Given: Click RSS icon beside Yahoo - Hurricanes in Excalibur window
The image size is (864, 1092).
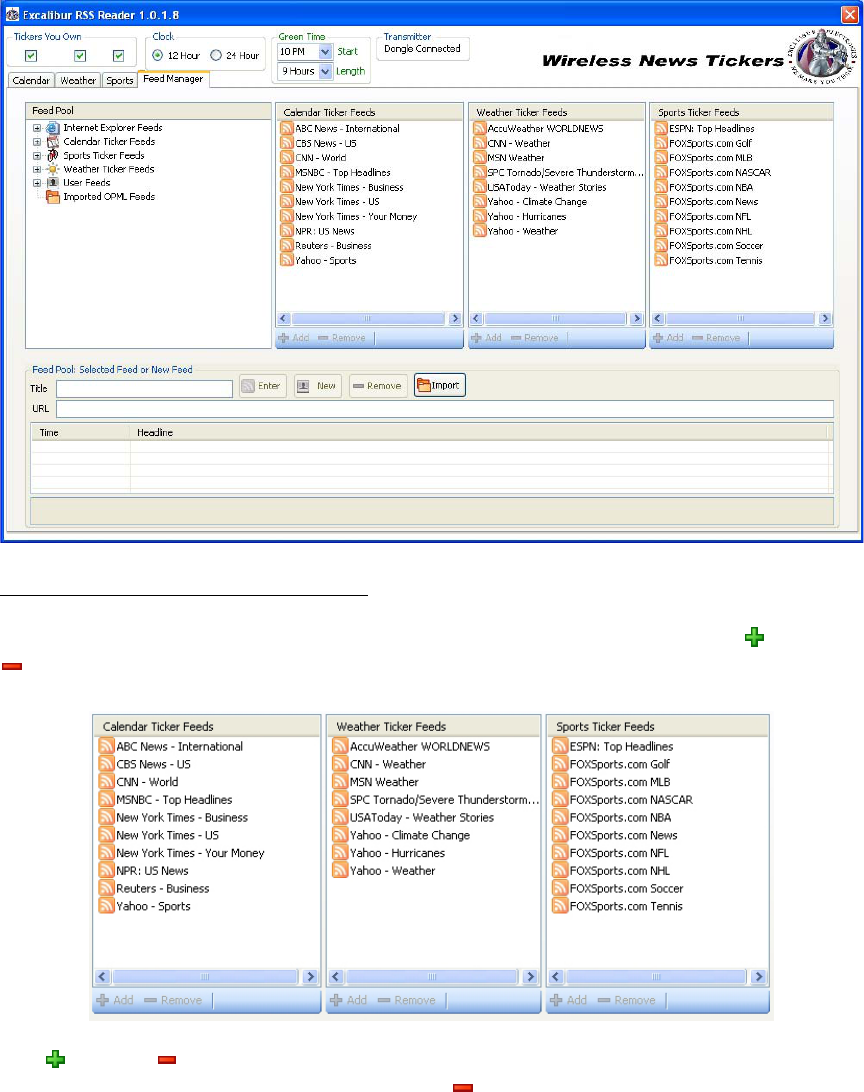Looking at the screenshot, I should point(479,216).
